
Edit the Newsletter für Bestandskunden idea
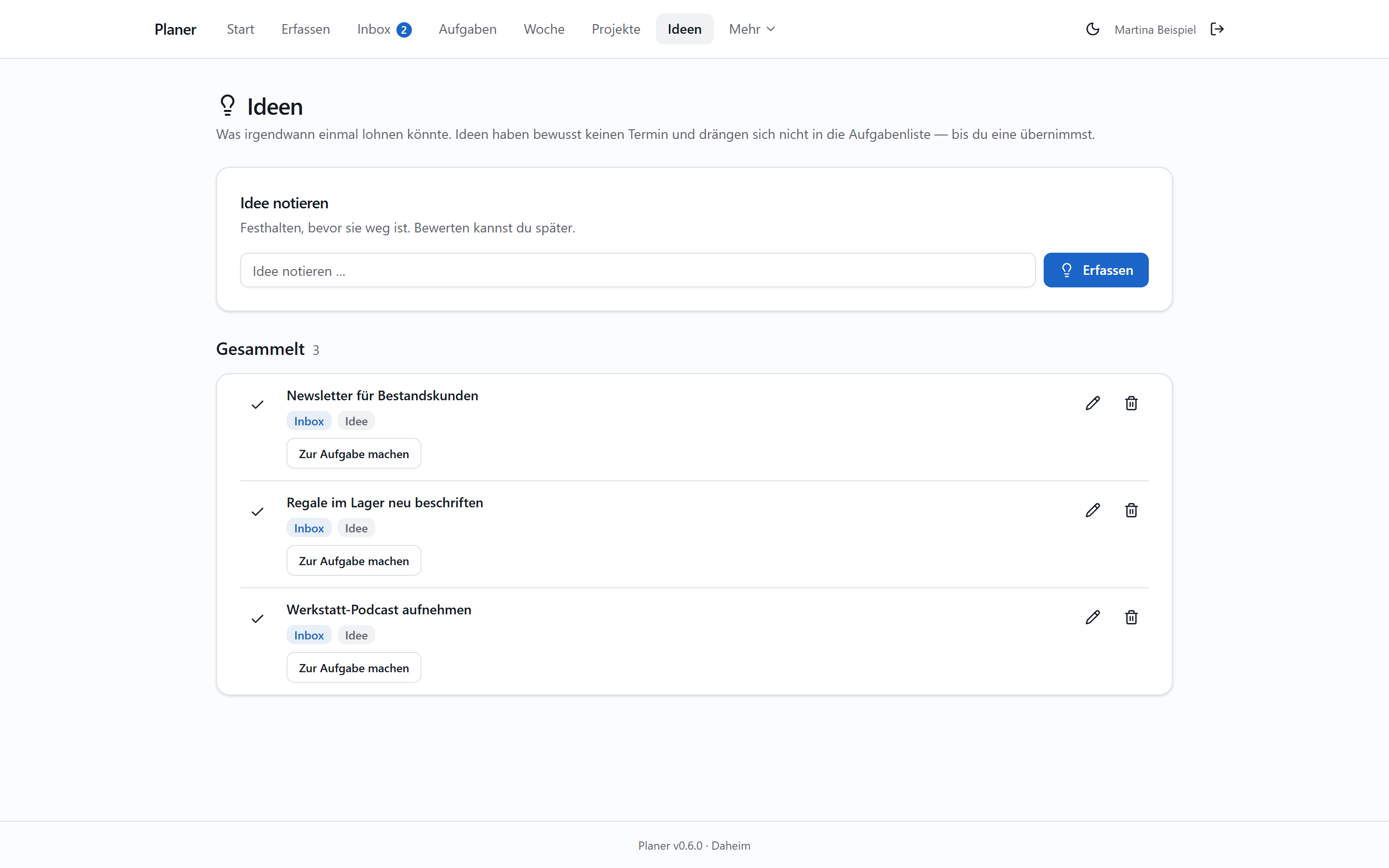click(x=1093, y=404)
